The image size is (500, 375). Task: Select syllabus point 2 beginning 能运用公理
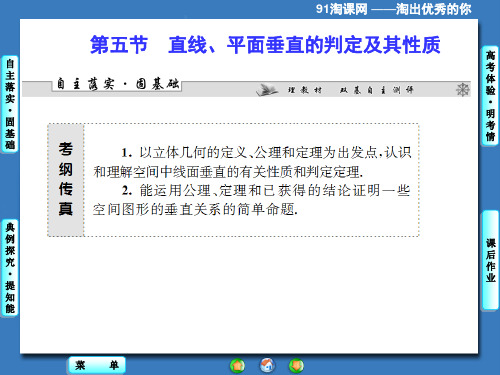[x=265, y=191]
